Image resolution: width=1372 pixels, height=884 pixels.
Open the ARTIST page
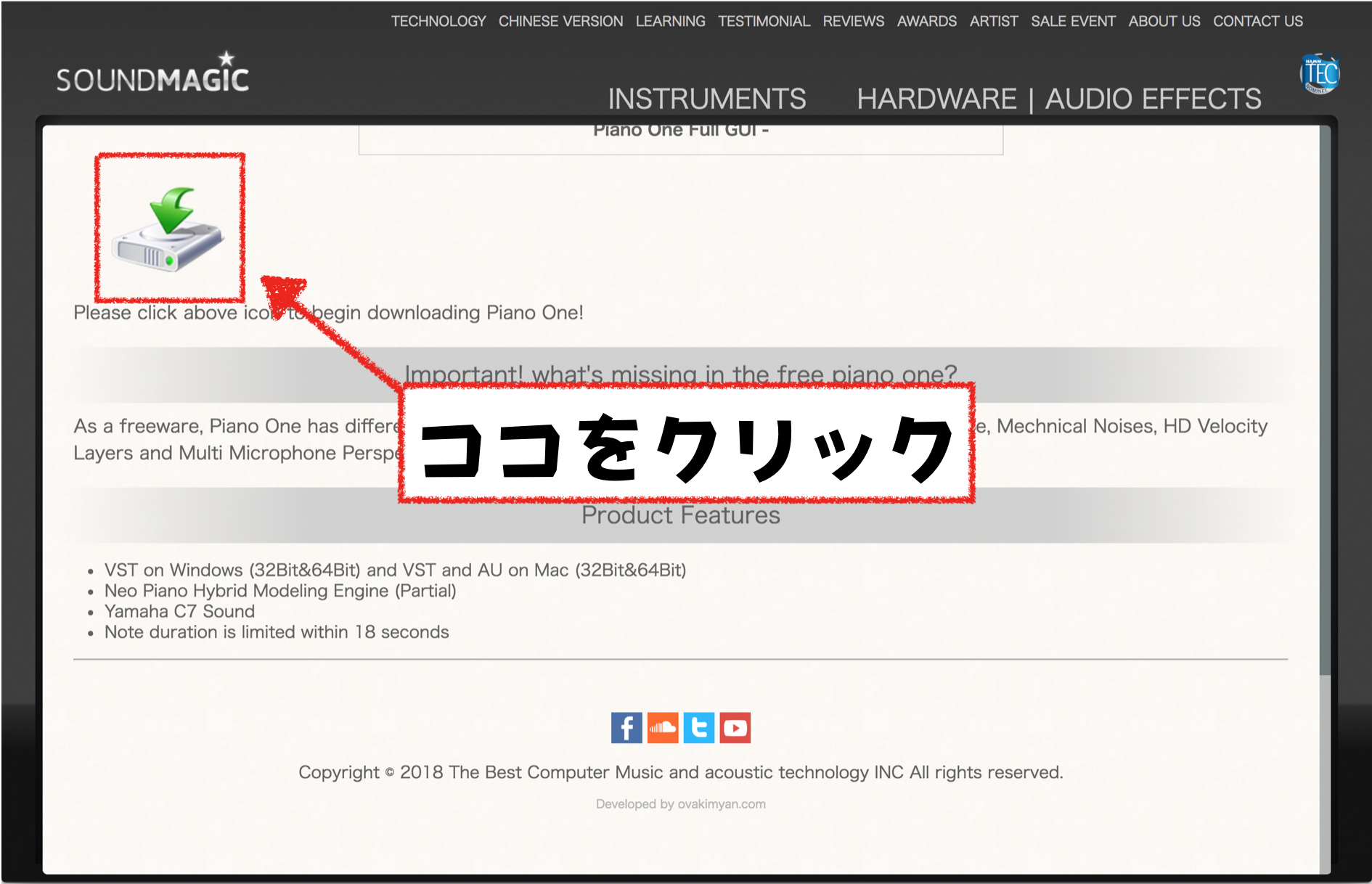point(994,21)
